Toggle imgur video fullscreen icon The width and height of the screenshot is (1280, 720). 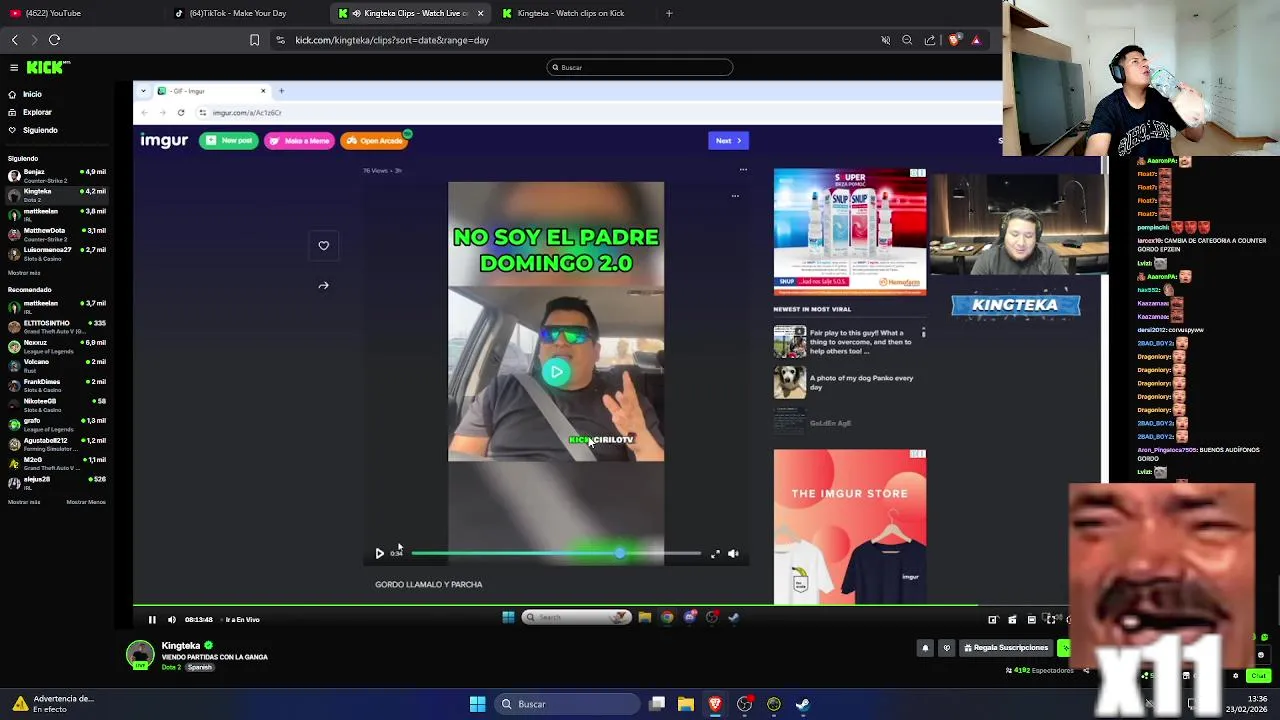pyautogui.click(x=715, y=553)
